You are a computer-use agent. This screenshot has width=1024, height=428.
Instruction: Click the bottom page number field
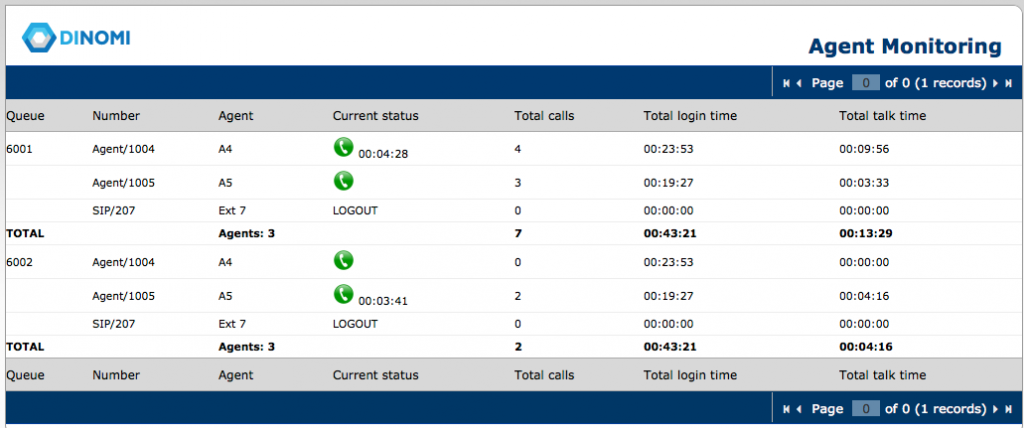click(x=866, y=408)
